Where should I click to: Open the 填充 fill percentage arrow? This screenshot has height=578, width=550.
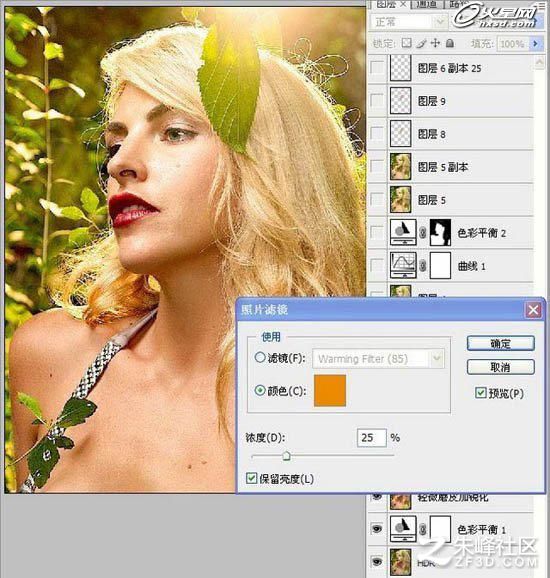[535, 43]
